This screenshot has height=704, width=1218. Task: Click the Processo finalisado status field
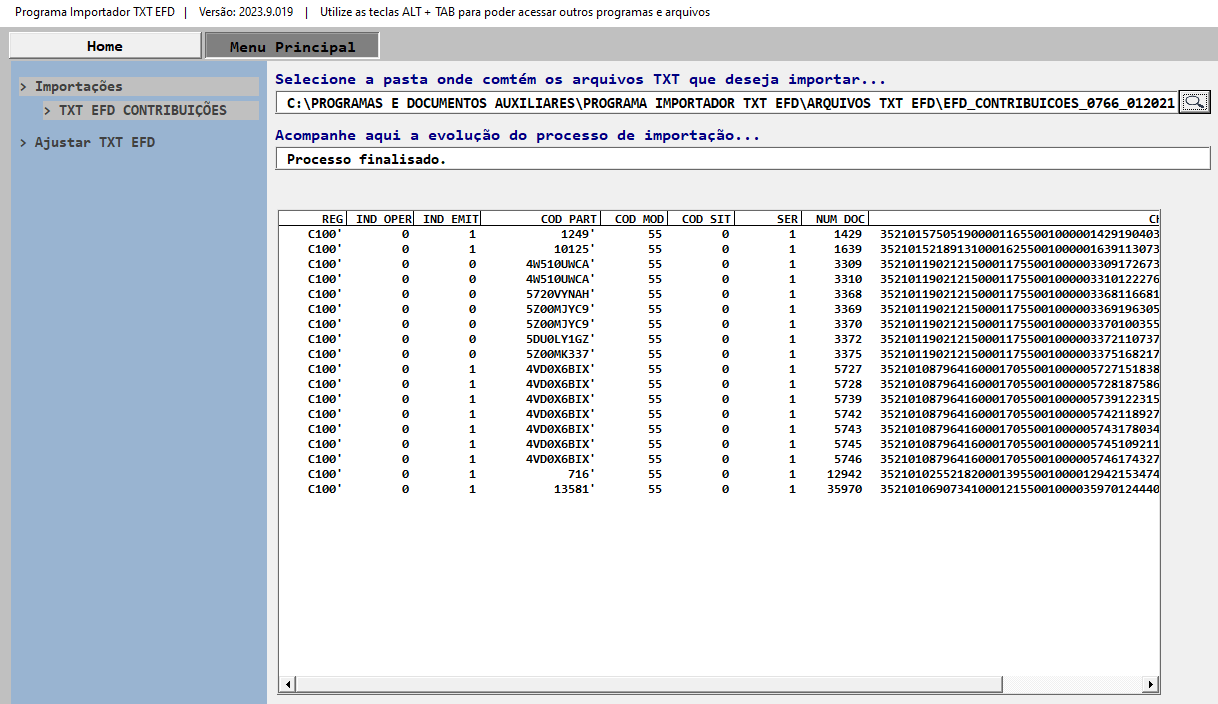(743, 159)
